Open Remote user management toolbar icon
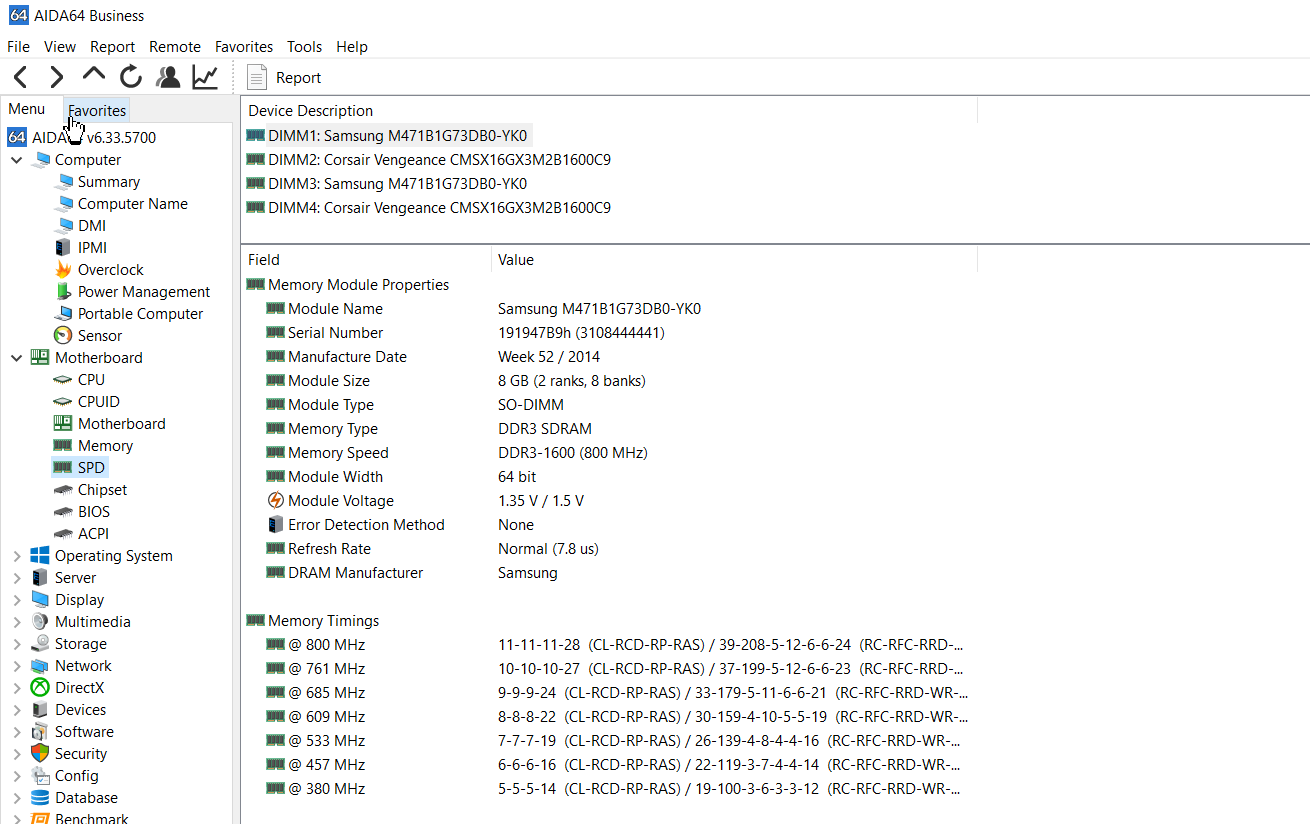Image resolution: width=1310 pixels, height=824 pixels. tap(168, 77)
